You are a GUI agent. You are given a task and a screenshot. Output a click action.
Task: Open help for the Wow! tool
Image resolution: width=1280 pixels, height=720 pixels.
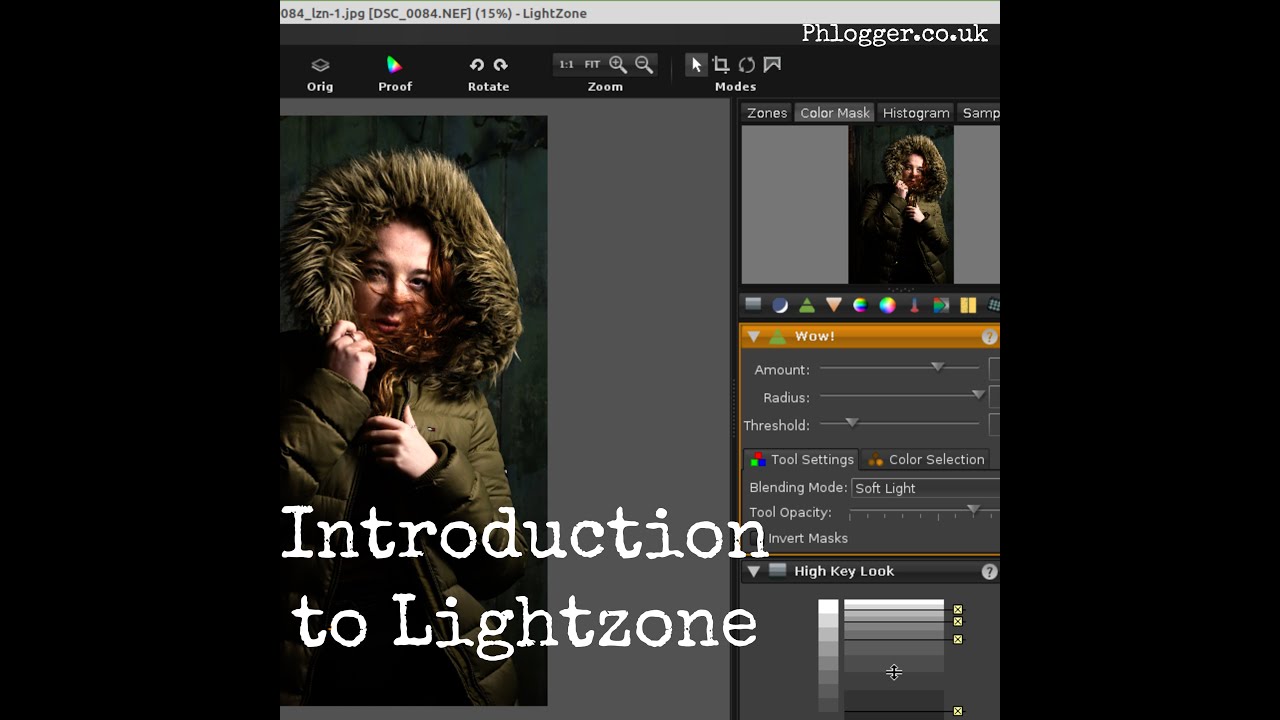pyautogui.click(x=989, y=337)
